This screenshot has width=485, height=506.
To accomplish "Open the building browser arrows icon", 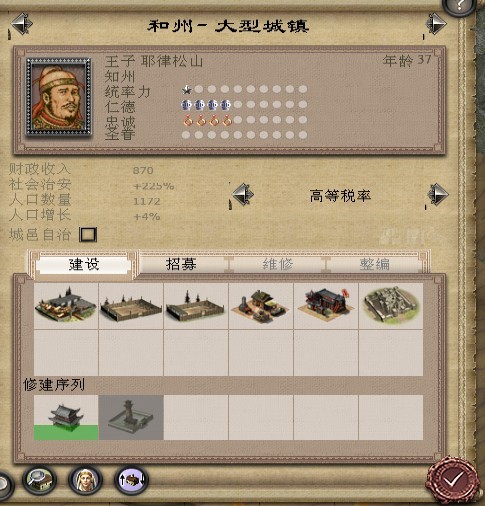I will (x=131, y=480).
